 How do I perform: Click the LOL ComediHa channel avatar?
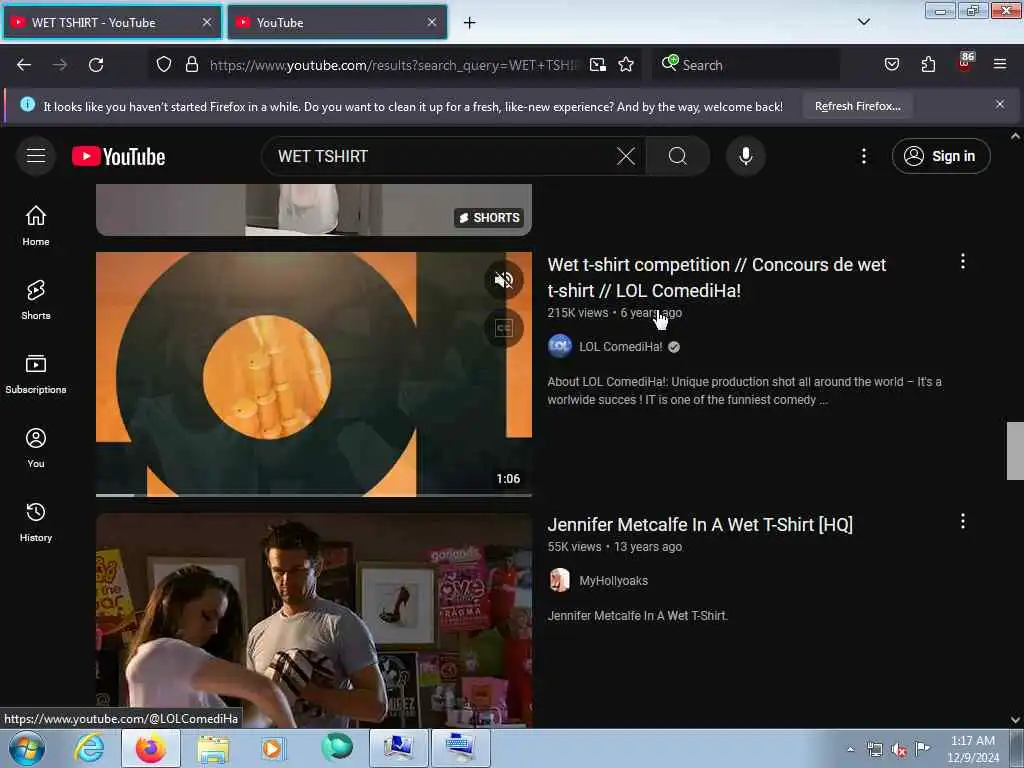[560, 346]
